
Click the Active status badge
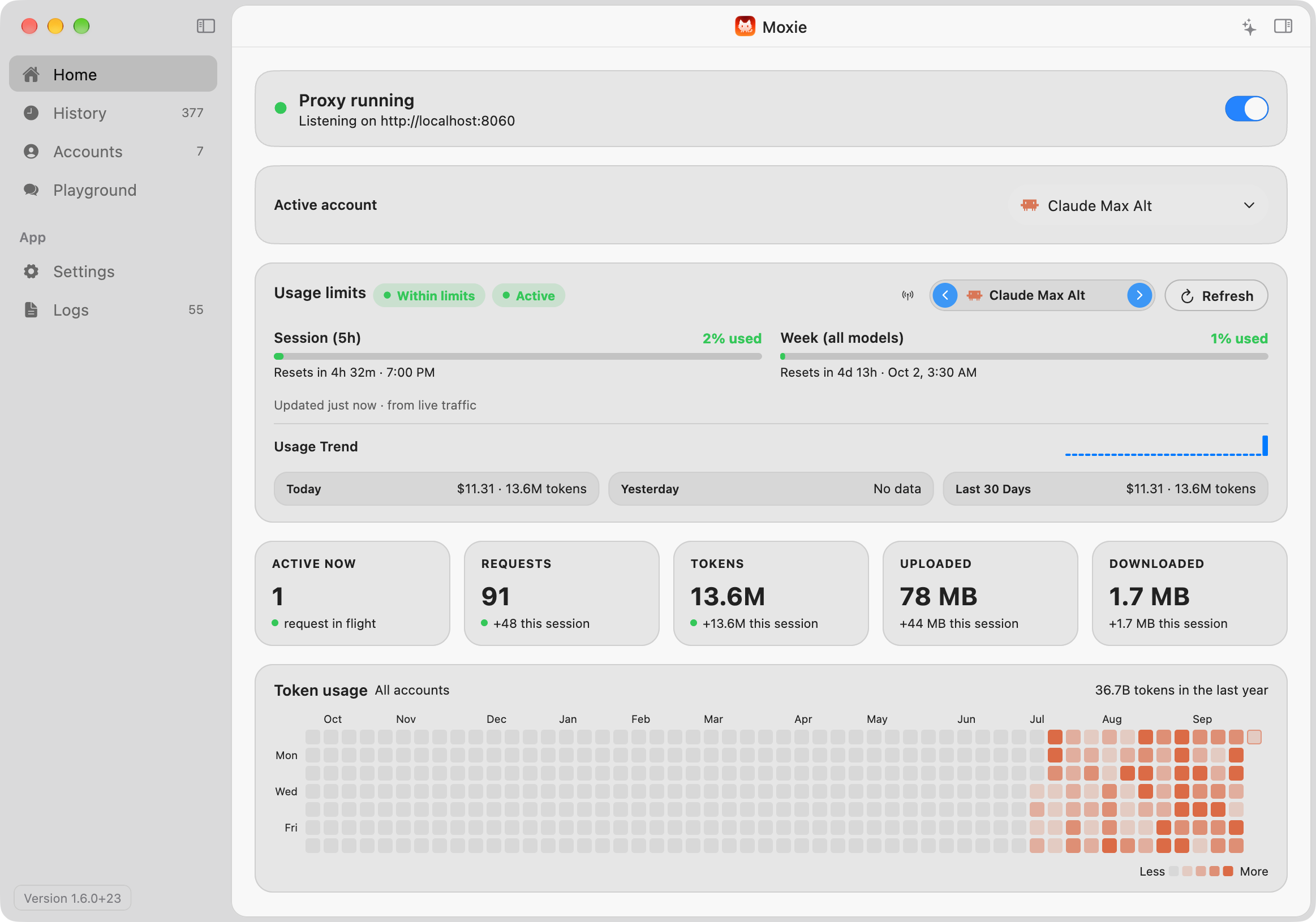point(528,296)
